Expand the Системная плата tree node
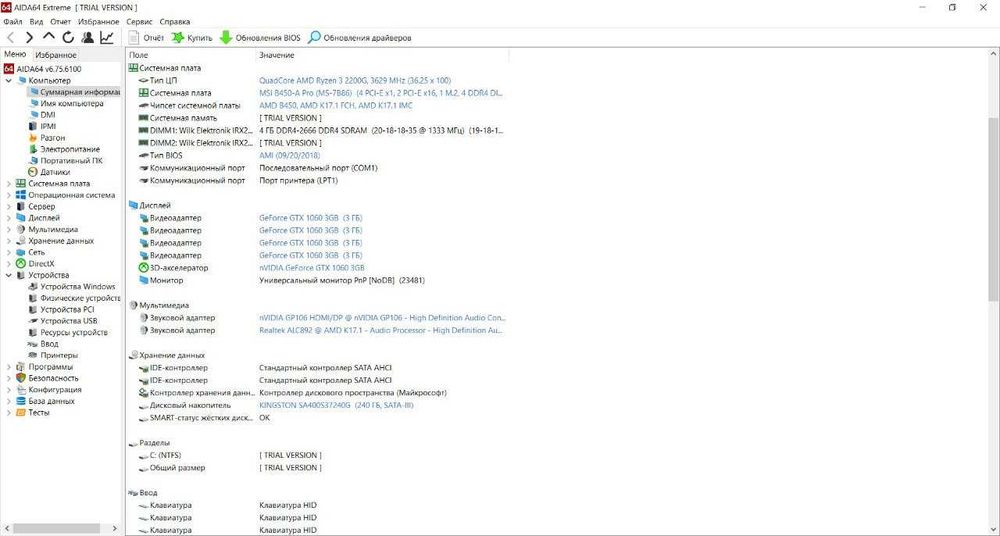The height and width of the screenshot is (536, 1000). (8, 184)
